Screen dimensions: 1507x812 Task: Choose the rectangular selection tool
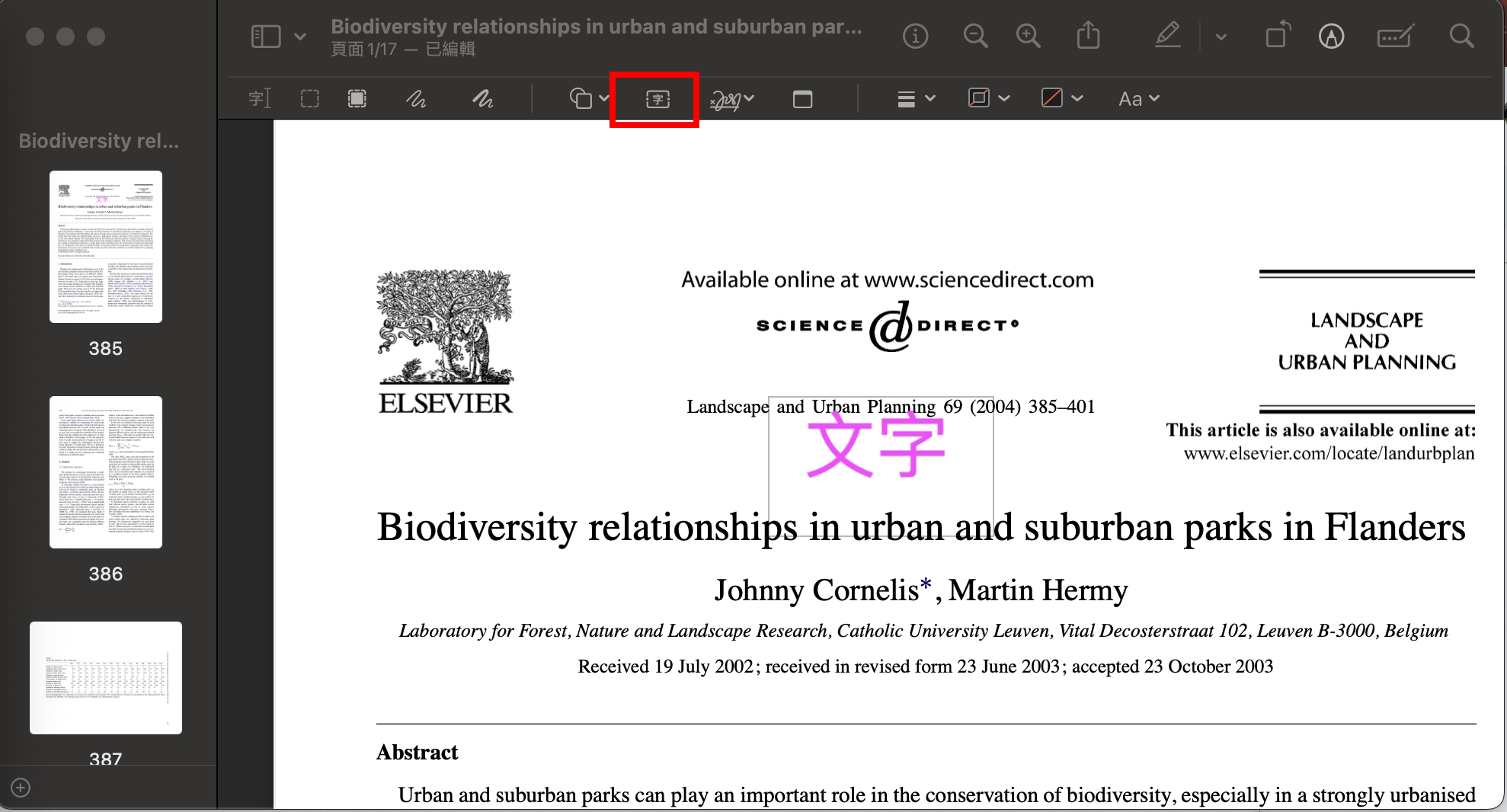[x=309, y=99]
